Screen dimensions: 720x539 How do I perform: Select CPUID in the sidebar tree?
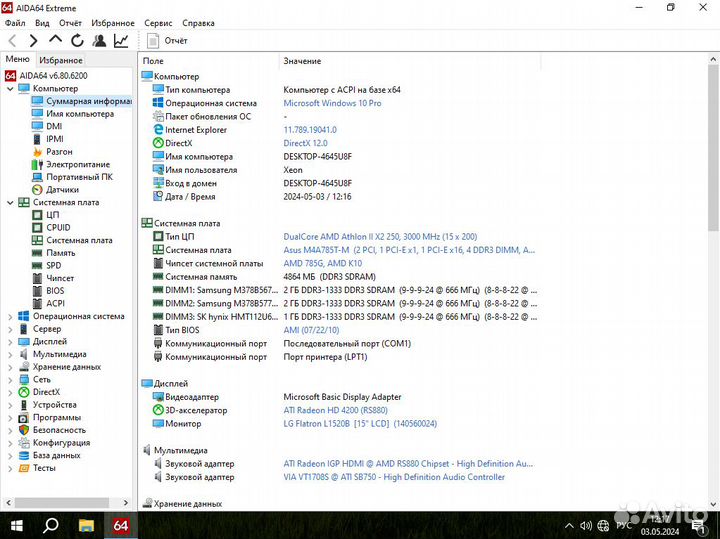pos(58,227)
